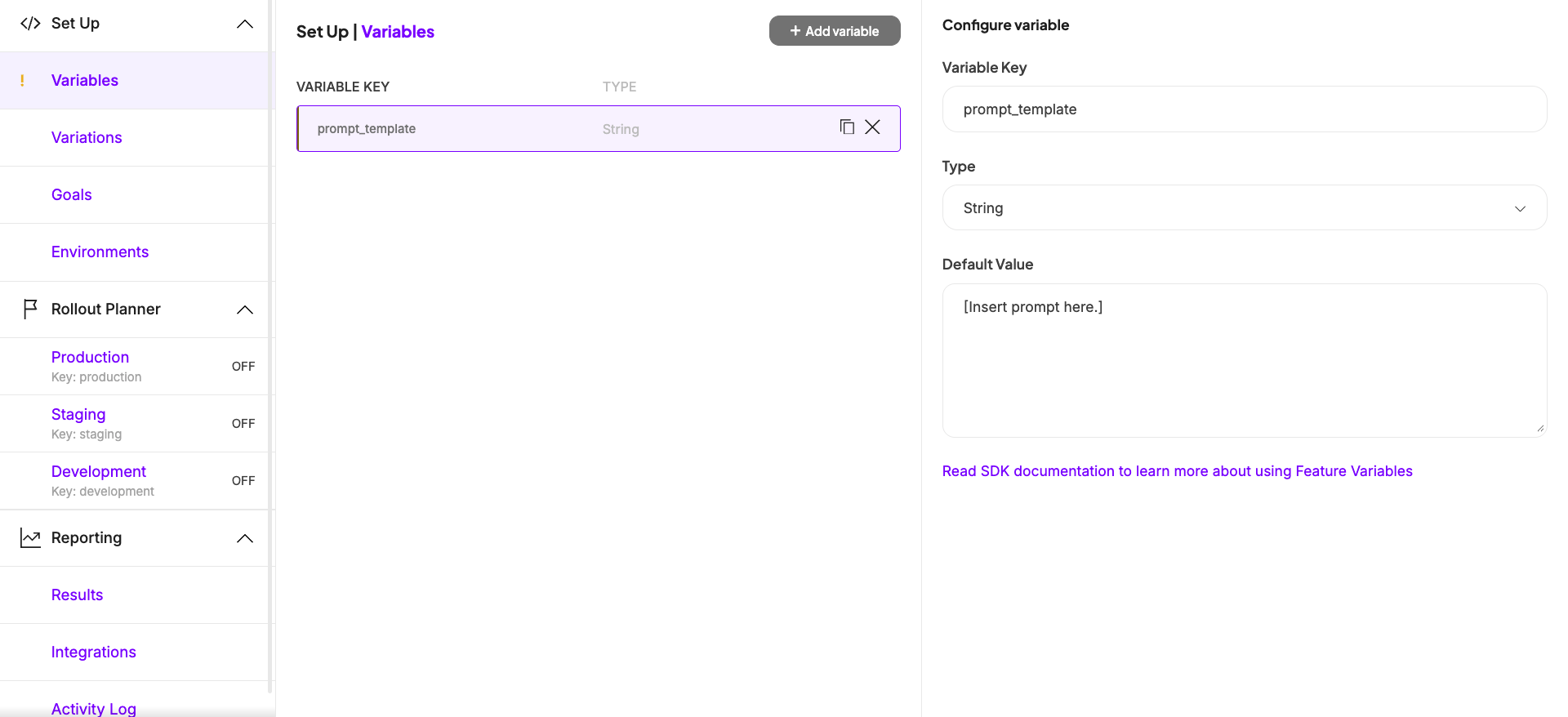Open Variations in the sidebar
The width and height of the screenshot is (1568, 717).
click(87, 137)
